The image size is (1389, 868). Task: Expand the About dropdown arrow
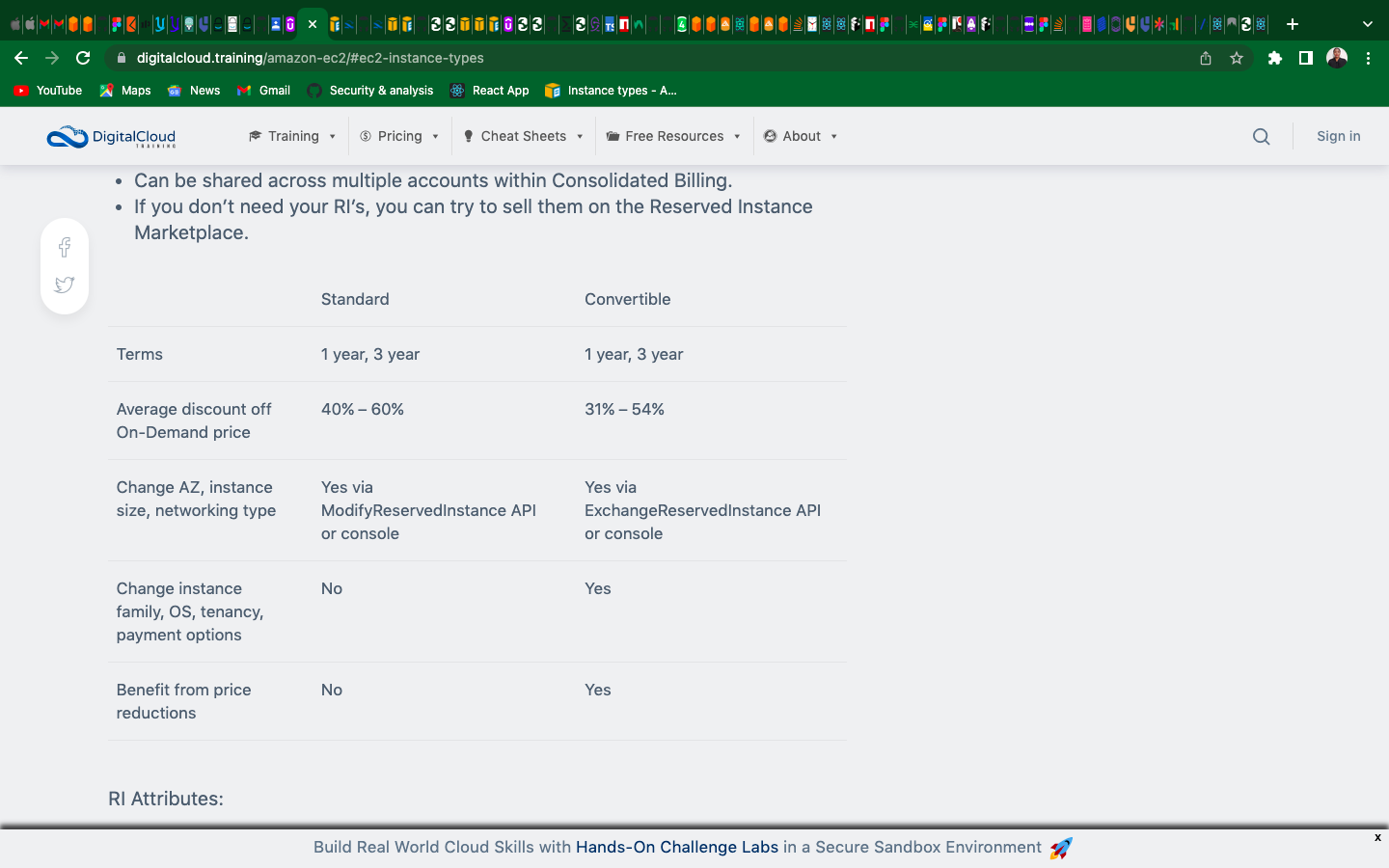point(834,137)
